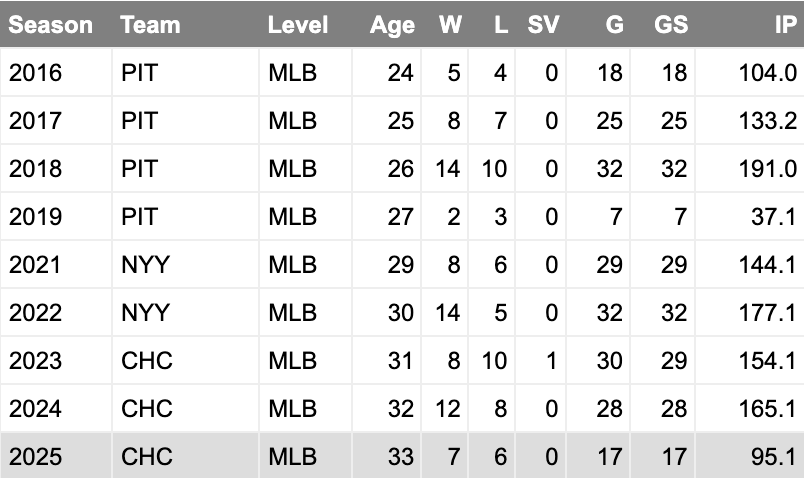The width and height of the screenshot is (804, 478).
Task: Click the 2017 MLB level cell
Action: click(x=306, y=121)
